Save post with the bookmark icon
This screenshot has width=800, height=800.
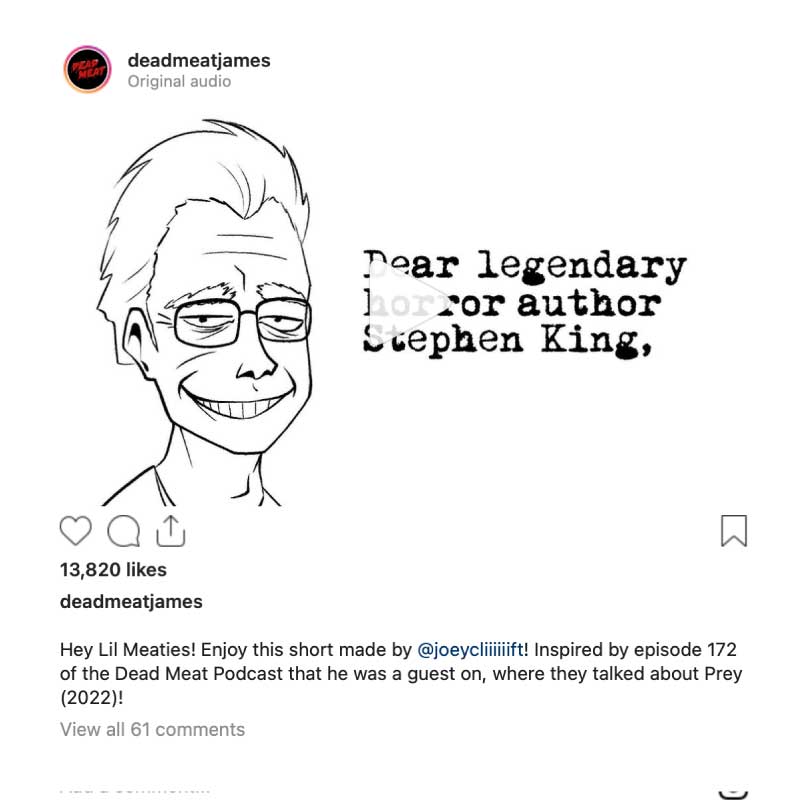pyautogui.click(x=734, y=531)
